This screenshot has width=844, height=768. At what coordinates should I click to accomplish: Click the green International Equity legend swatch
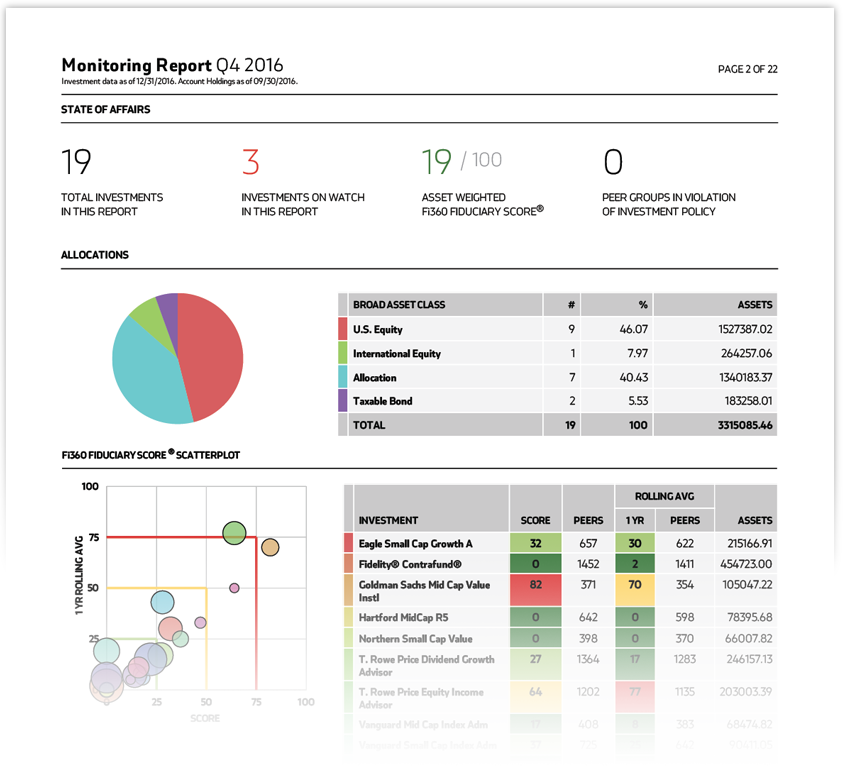342,353
